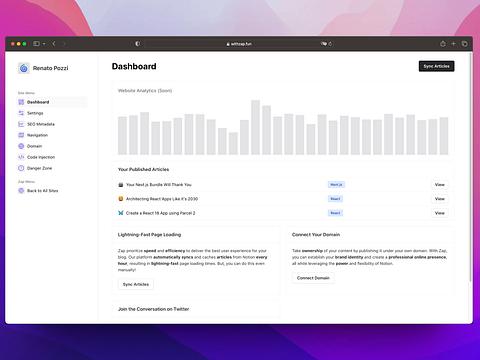Open the sidebar dropdown arrow in Safari toolbar

point(44,44)
